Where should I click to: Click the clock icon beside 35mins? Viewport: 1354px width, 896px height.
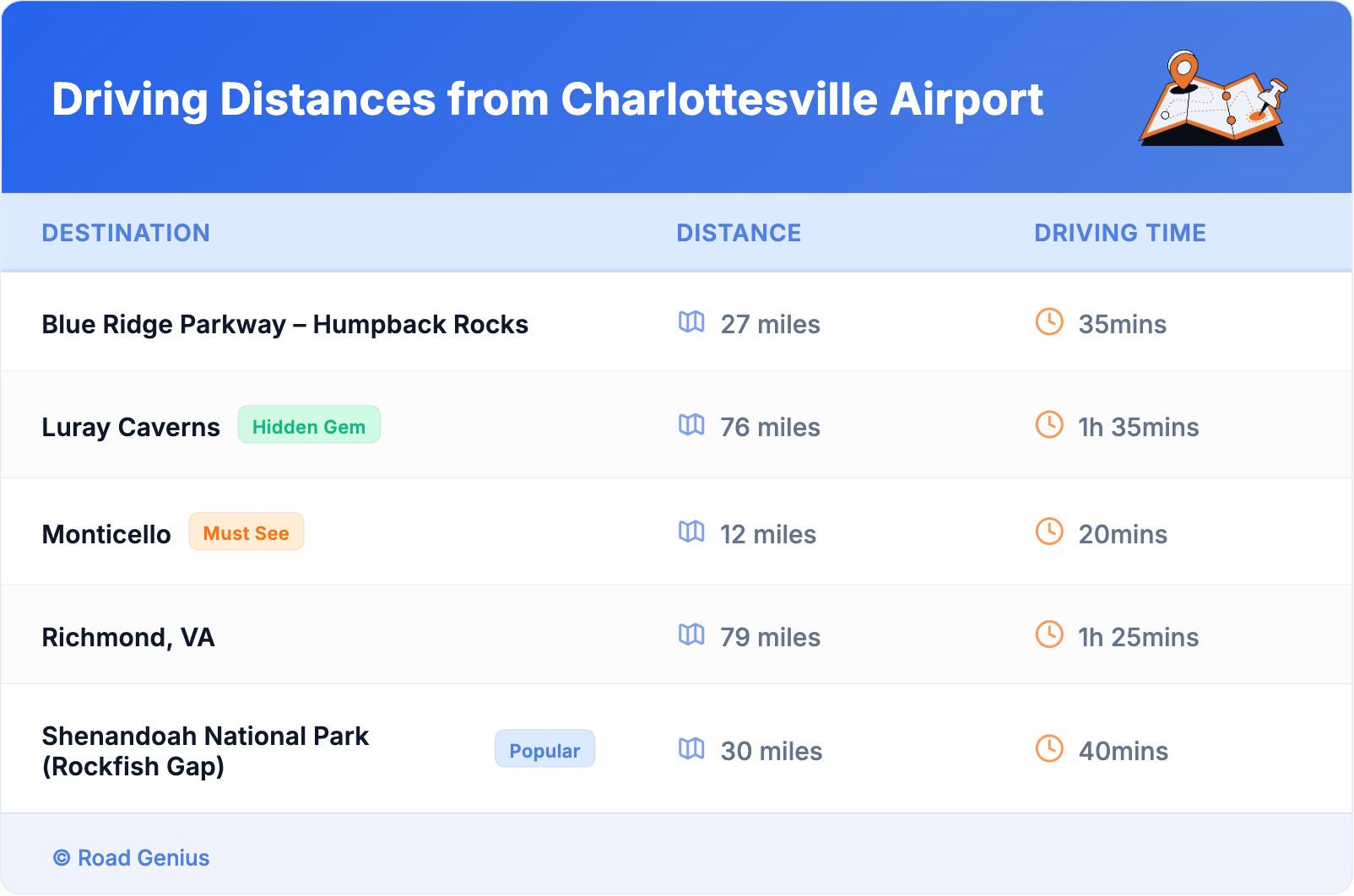pyautogui.click(x=1049, y=322)
